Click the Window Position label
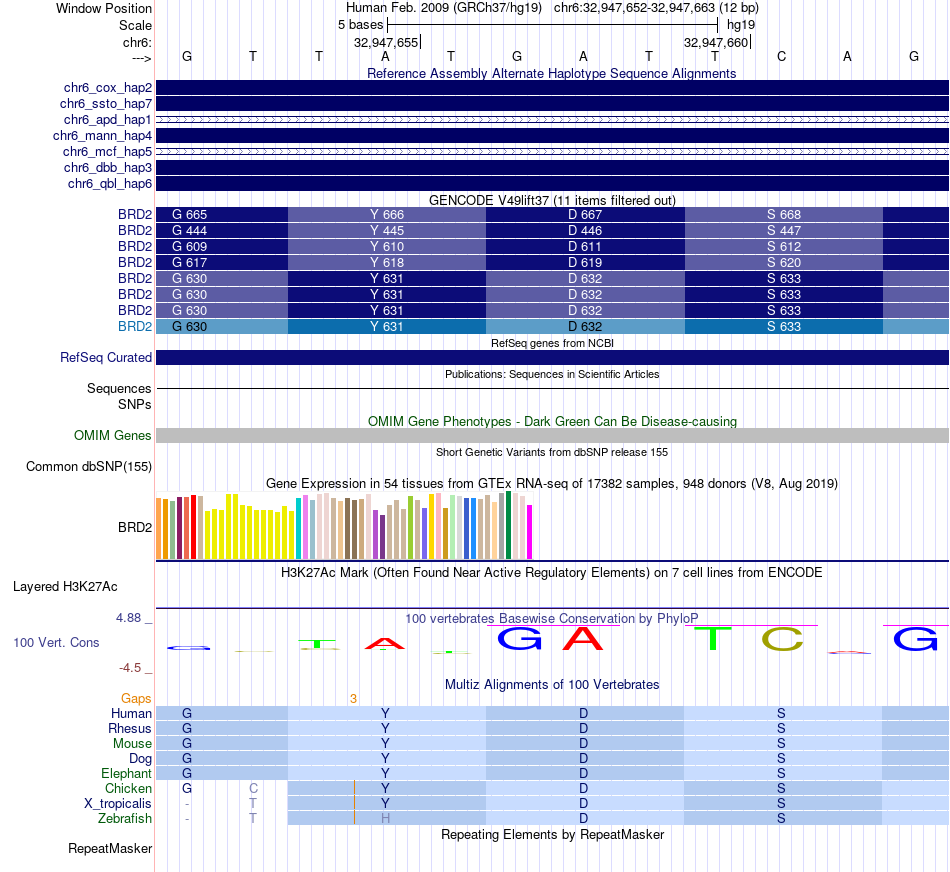The height and width of the screenshot is (872, 950). (104, 8)
